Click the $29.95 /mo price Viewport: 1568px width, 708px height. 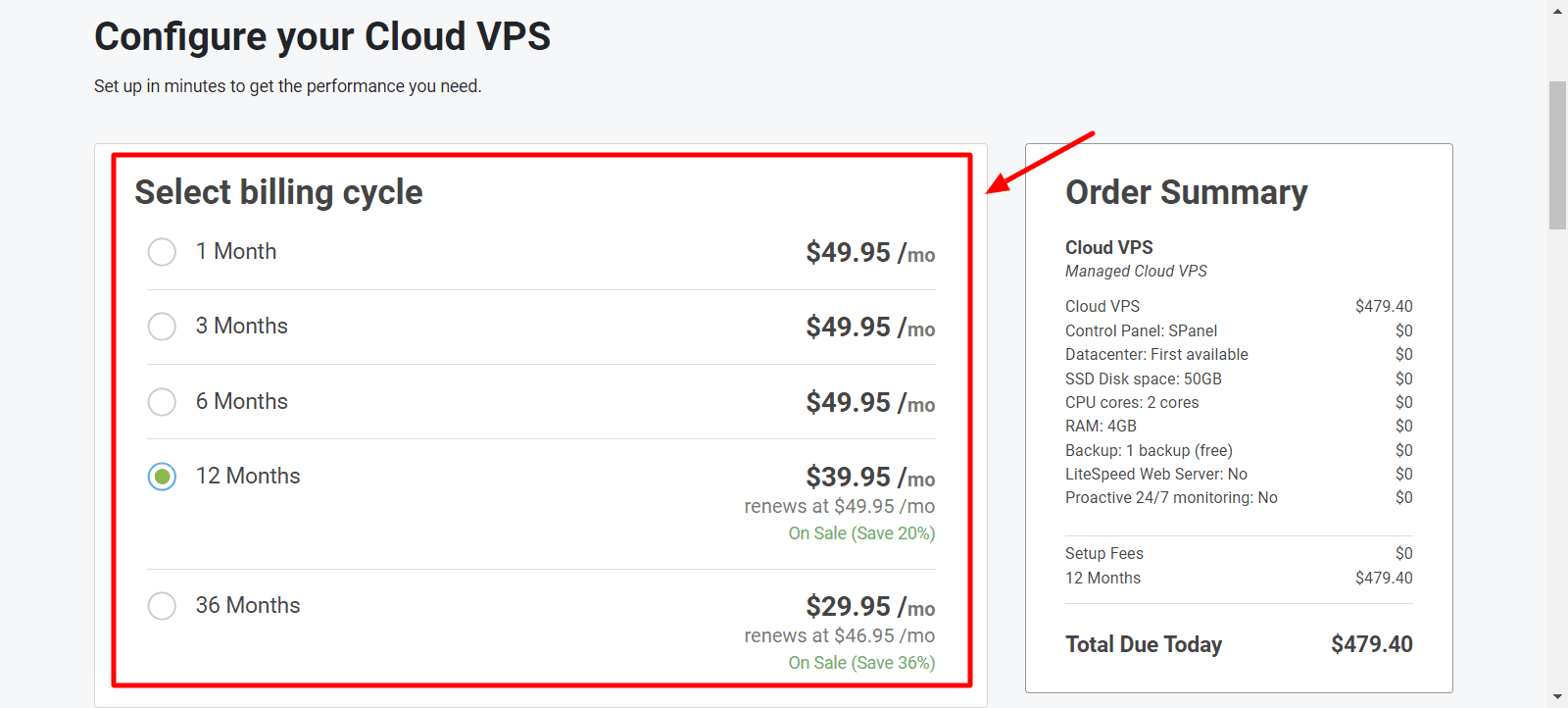(870, 606)
